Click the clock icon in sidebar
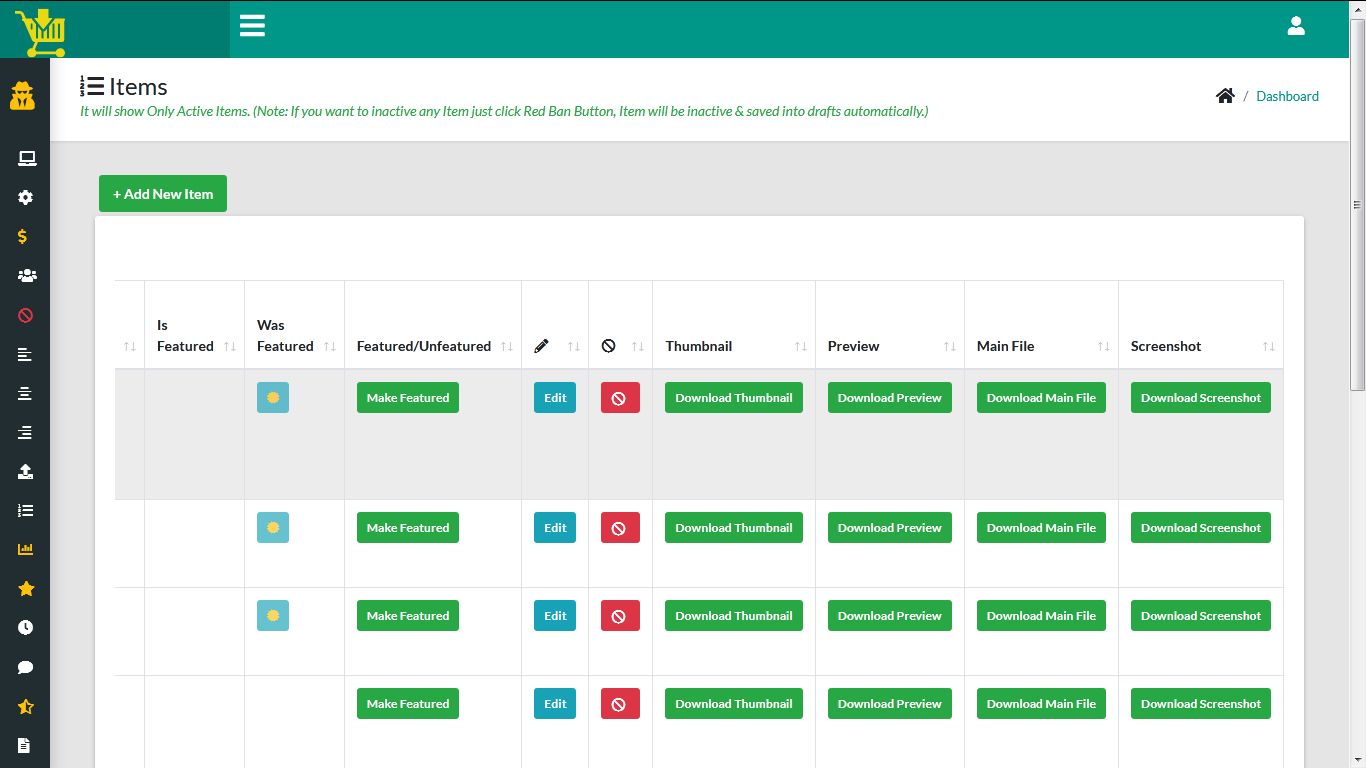This screenshot has height=768, width=1366. tap(26, 628)
